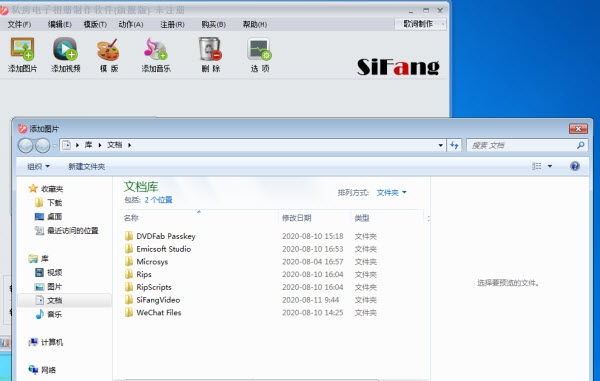The height and width of the screenshot is (381, 600).
Task: Click the 添加音乐 (add music) toolbar icon
Action: coord(155,49)
